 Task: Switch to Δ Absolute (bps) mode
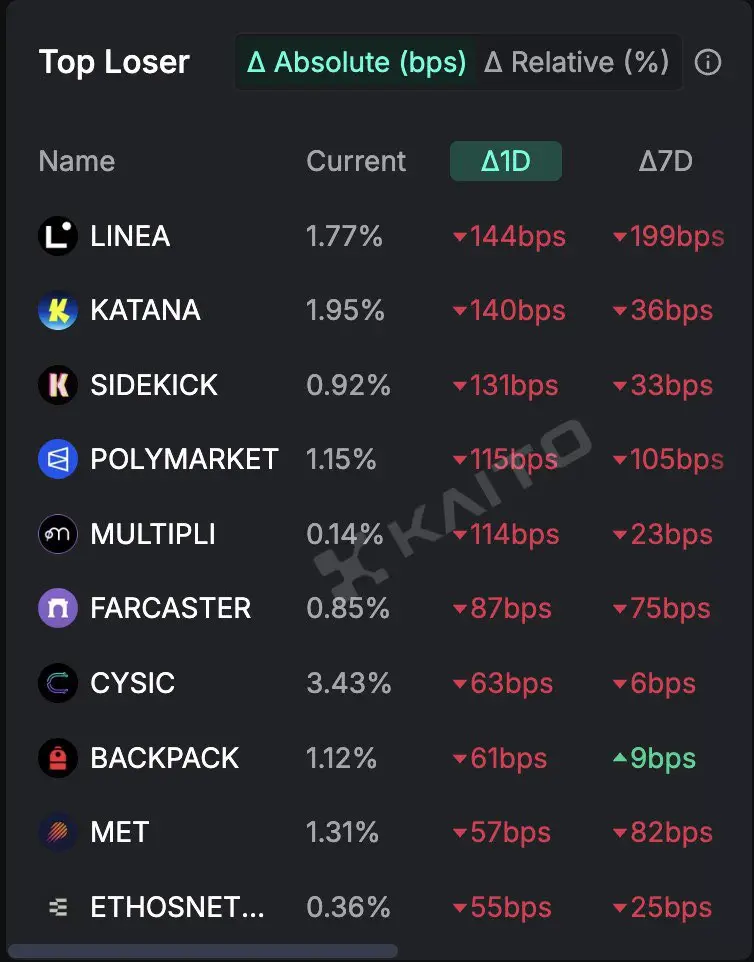(356, 62)
